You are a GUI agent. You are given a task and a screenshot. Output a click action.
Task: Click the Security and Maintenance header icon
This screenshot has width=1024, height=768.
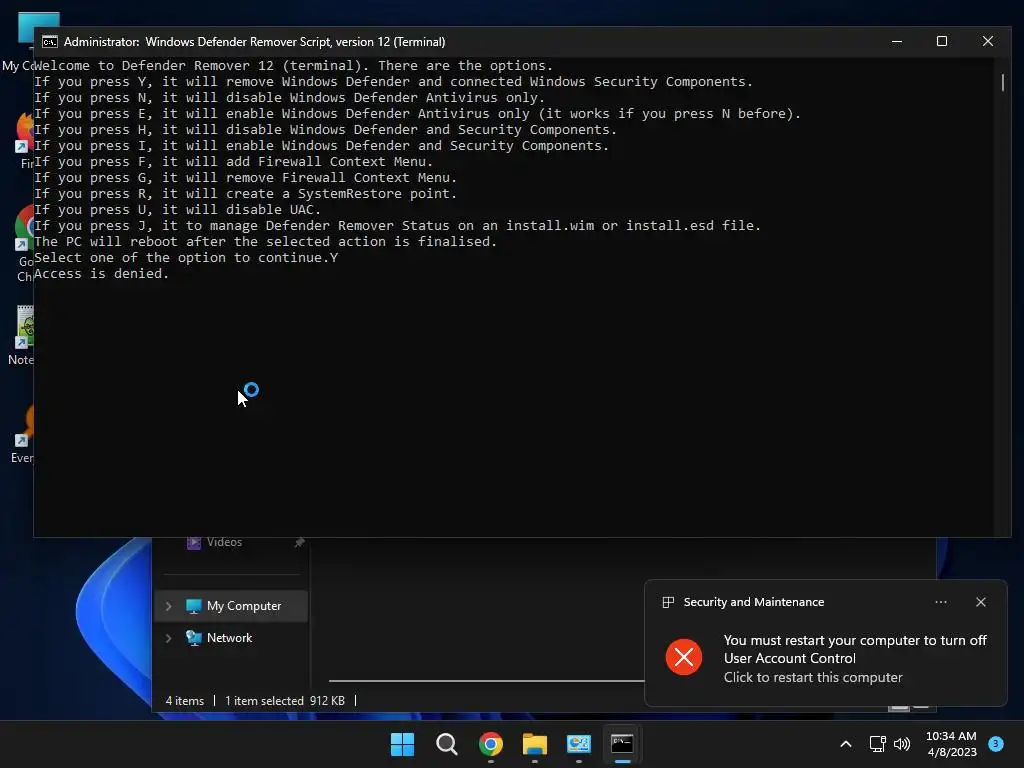[x=668, y=602]
